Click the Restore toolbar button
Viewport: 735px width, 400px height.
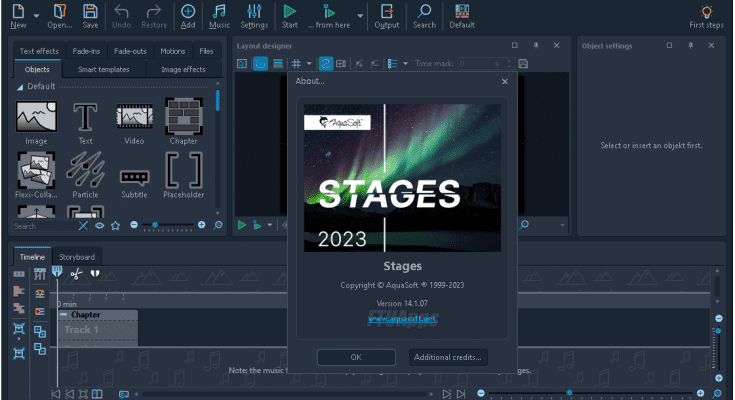pyautogui.click(x=154, y=16)
